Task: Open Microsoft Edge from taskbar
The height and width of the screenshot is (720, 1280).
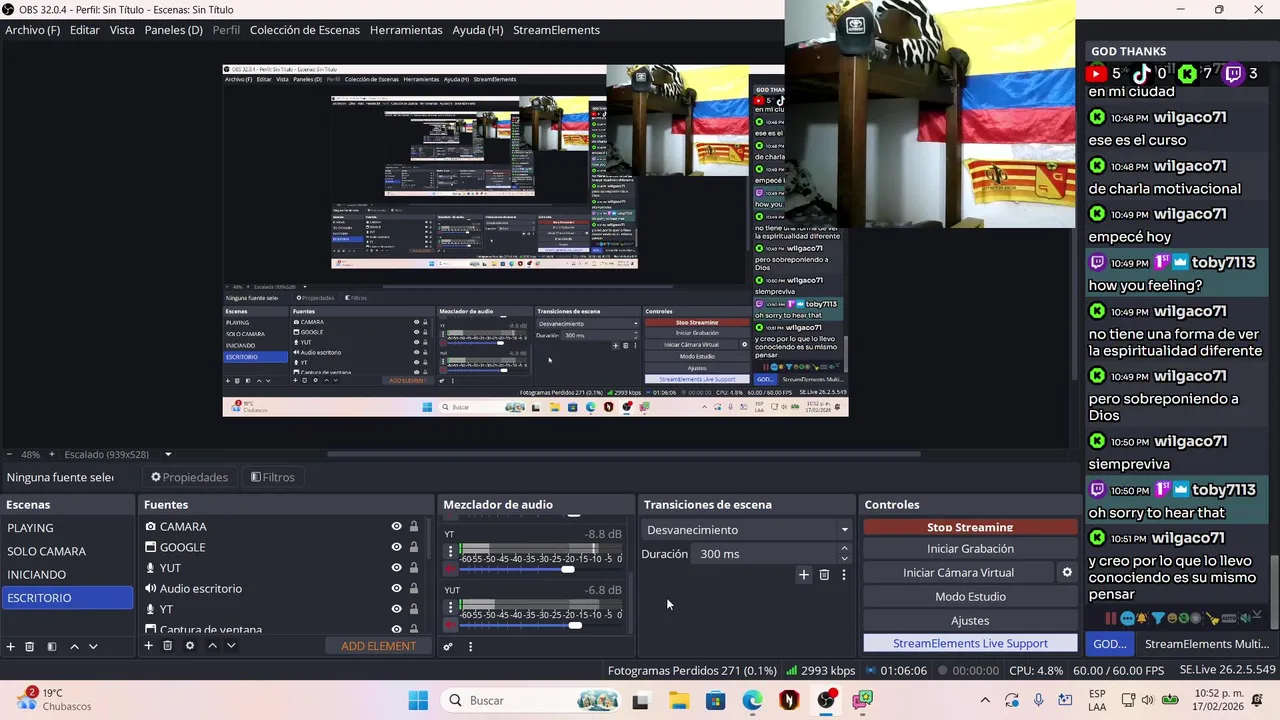Action: point(752,700)
